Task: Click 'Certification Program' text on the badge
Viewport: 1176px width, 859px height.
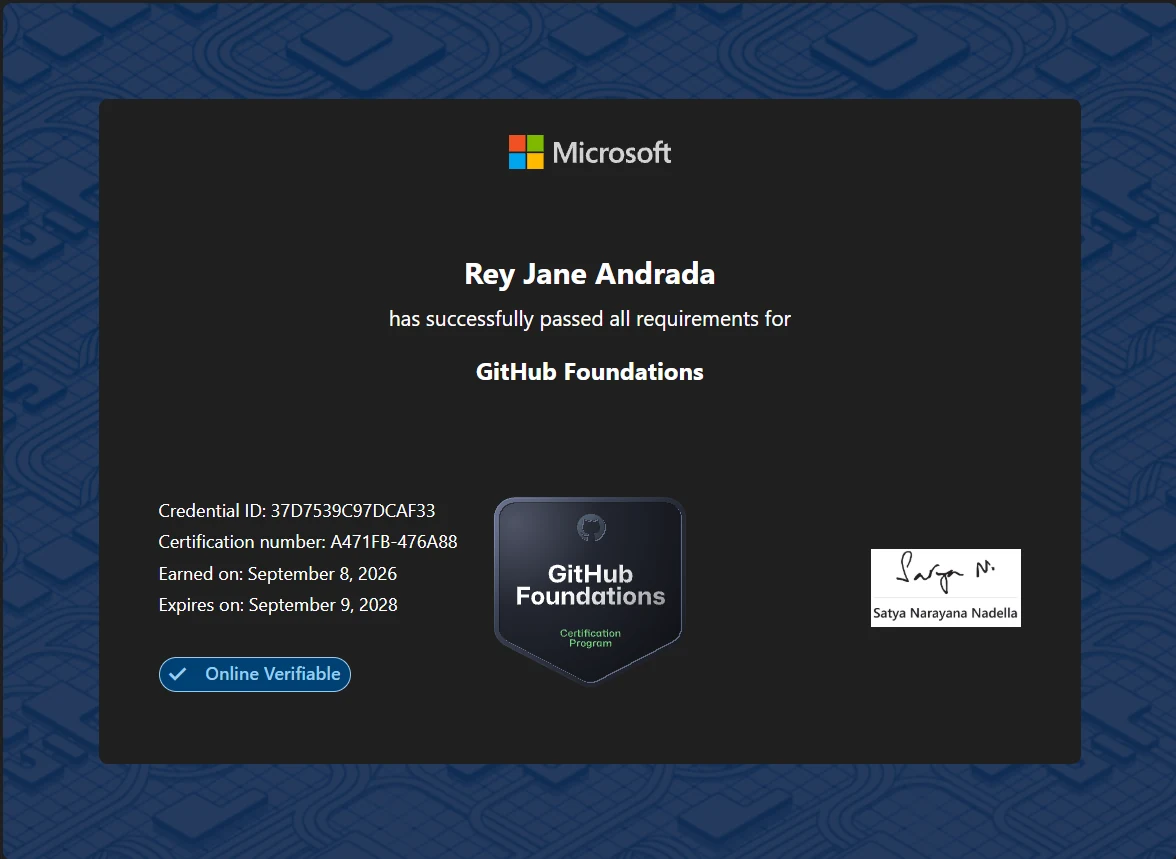Action: point(590,638)
